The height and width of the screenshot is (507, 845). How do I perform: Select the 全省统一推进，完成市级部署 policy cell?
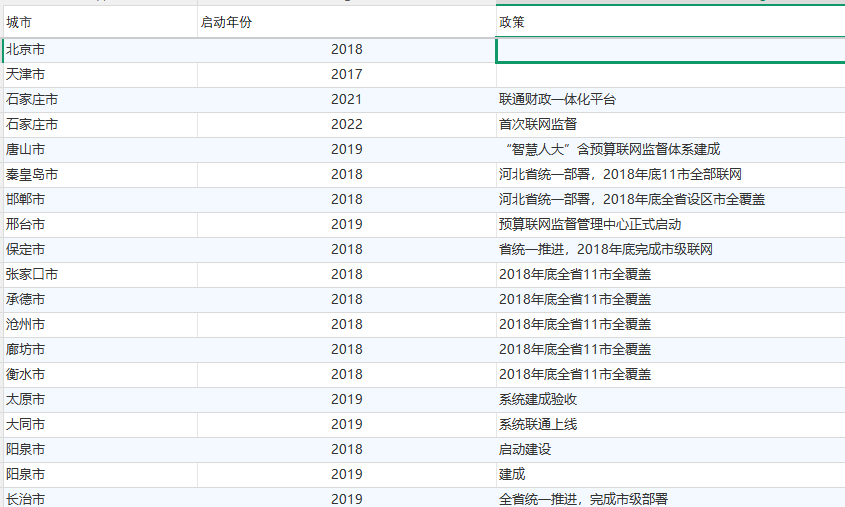coord(670,498)
